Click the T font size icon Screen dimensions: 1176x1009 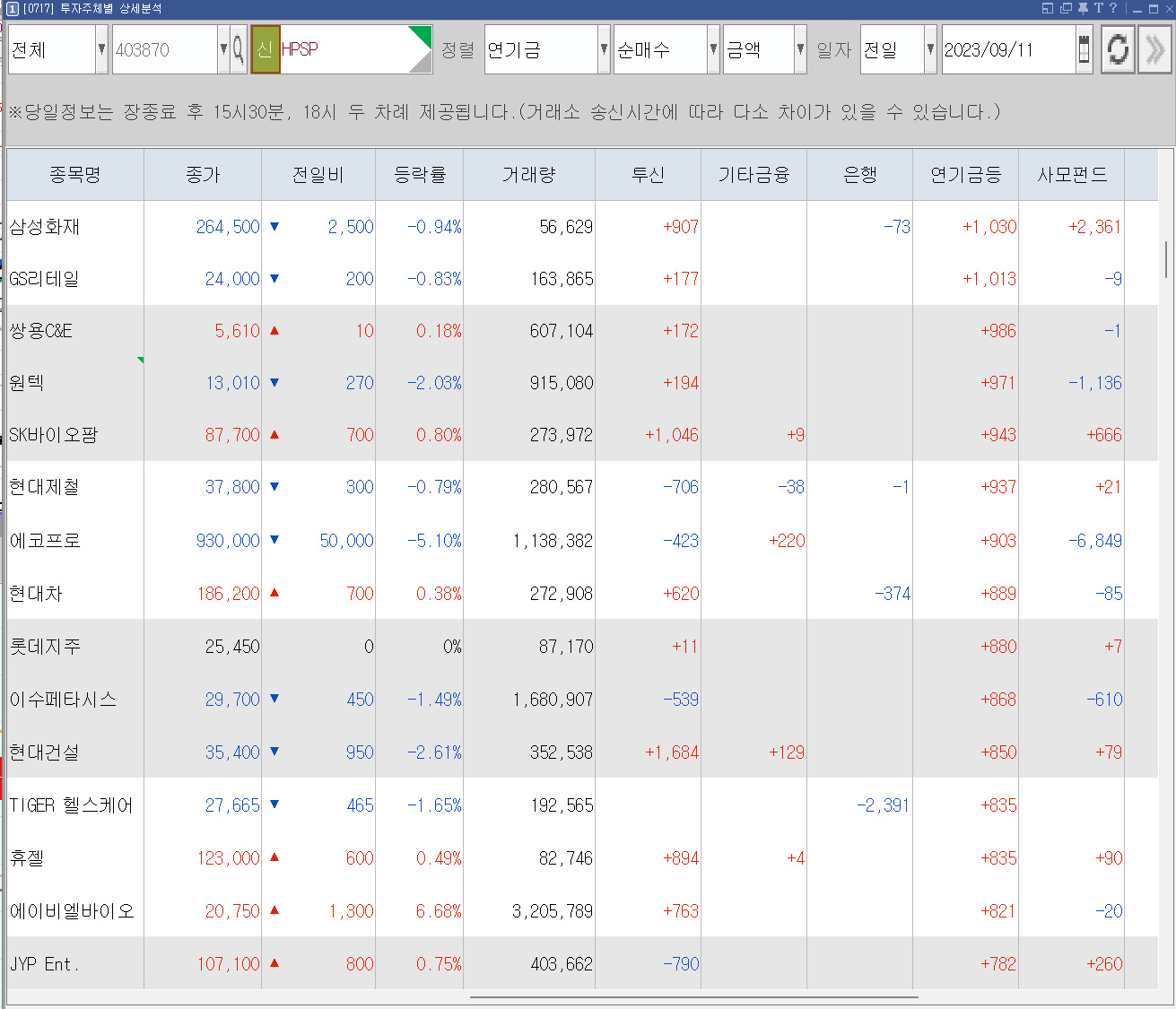tap(1098, 8)
